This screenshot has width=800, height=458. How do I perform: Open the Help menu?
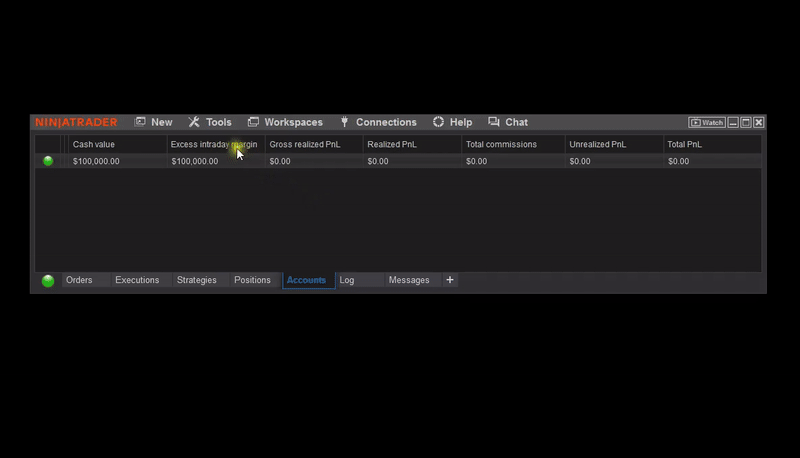coord(452,122)
